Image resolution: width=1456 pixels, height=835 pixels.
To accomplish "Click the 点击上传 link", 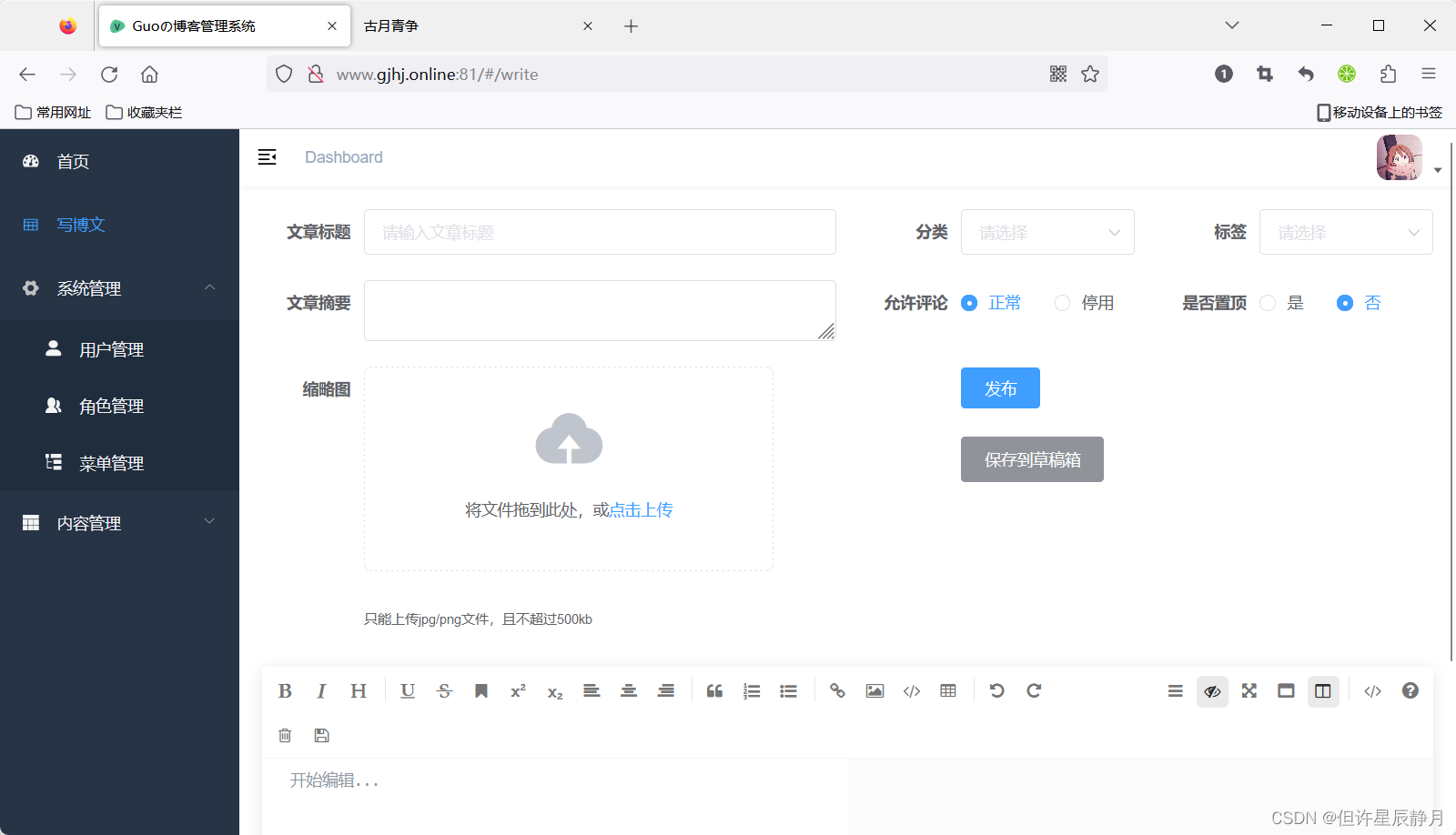I will coord(641,510).
